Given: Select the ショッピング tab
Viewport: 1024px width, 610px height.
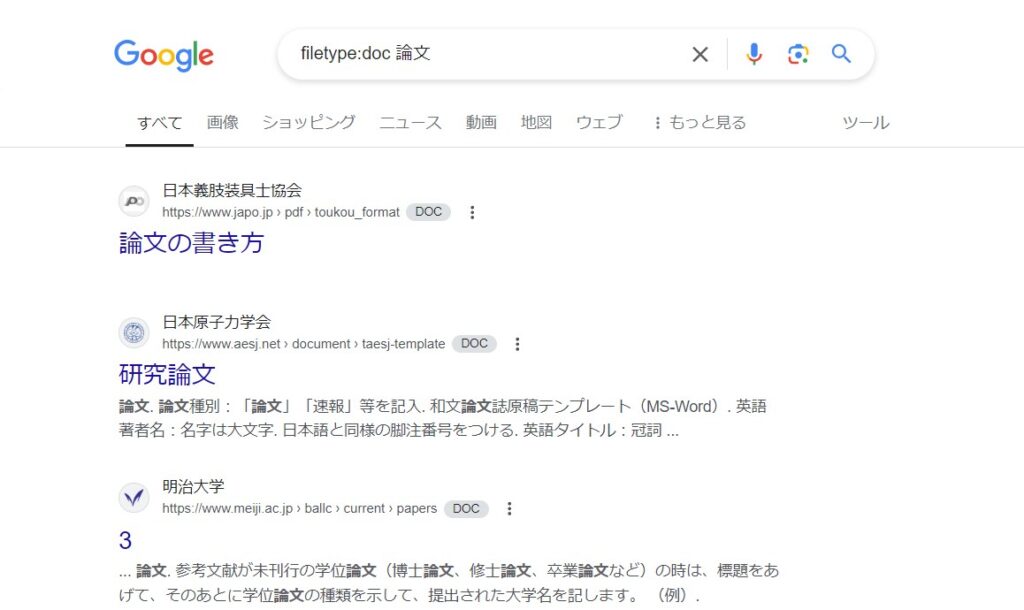Looking at the screenshot, I should coord(308,123).
